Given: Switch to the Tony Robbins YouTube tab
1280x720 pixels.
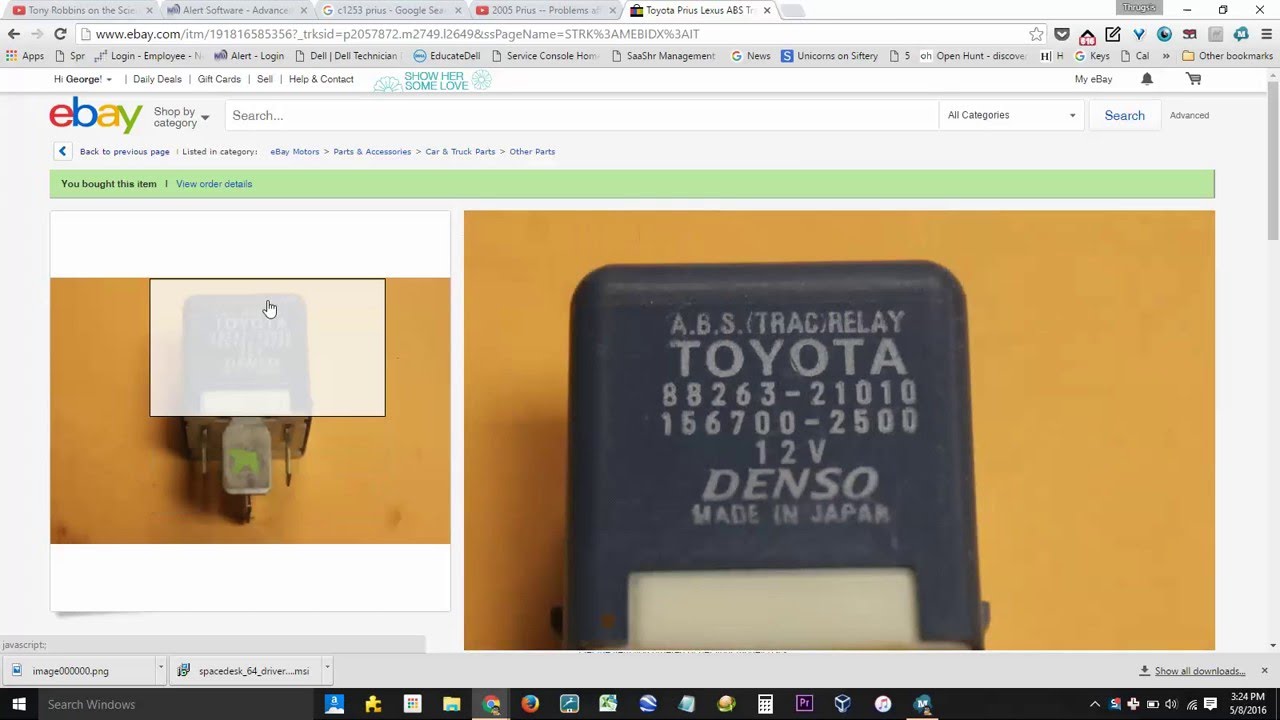Looking at the screenshot, I should coord(82,11).
